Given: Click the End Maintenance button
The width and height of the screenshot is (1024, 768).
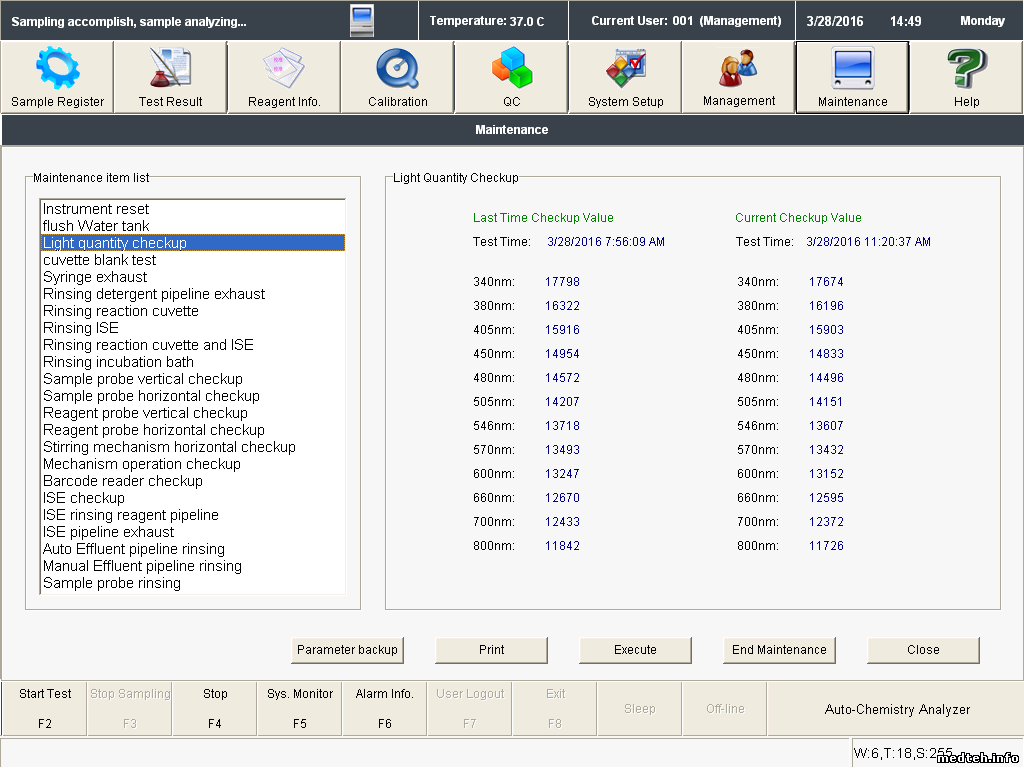Looking at the screenshot, I should click(779, 650).
